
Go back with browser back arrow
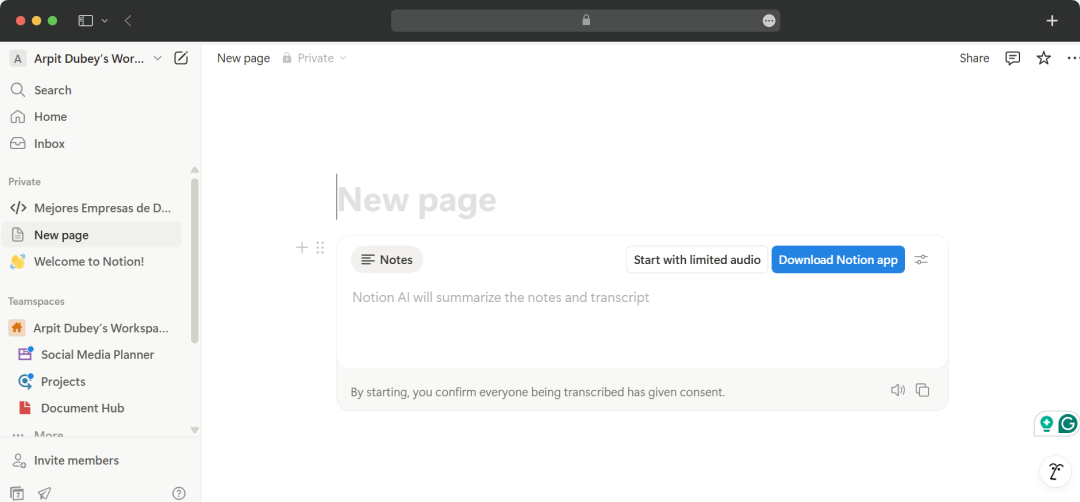click(128, 21)
